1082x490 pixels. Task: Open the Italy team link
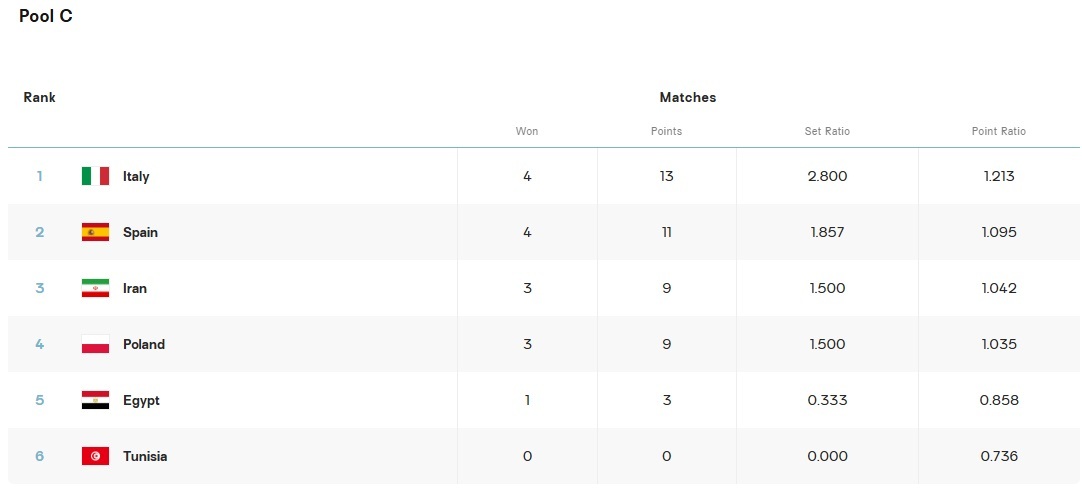coord(136,176)
